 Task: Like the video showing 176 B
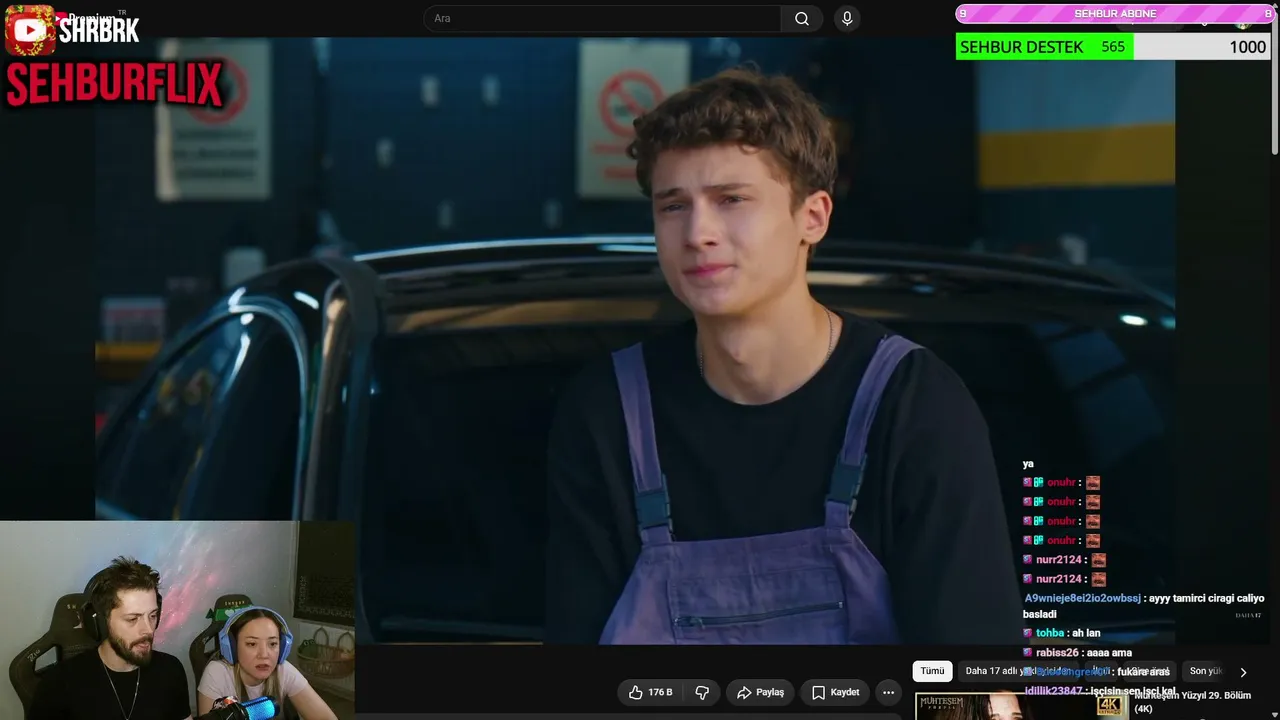click(650, 692)
